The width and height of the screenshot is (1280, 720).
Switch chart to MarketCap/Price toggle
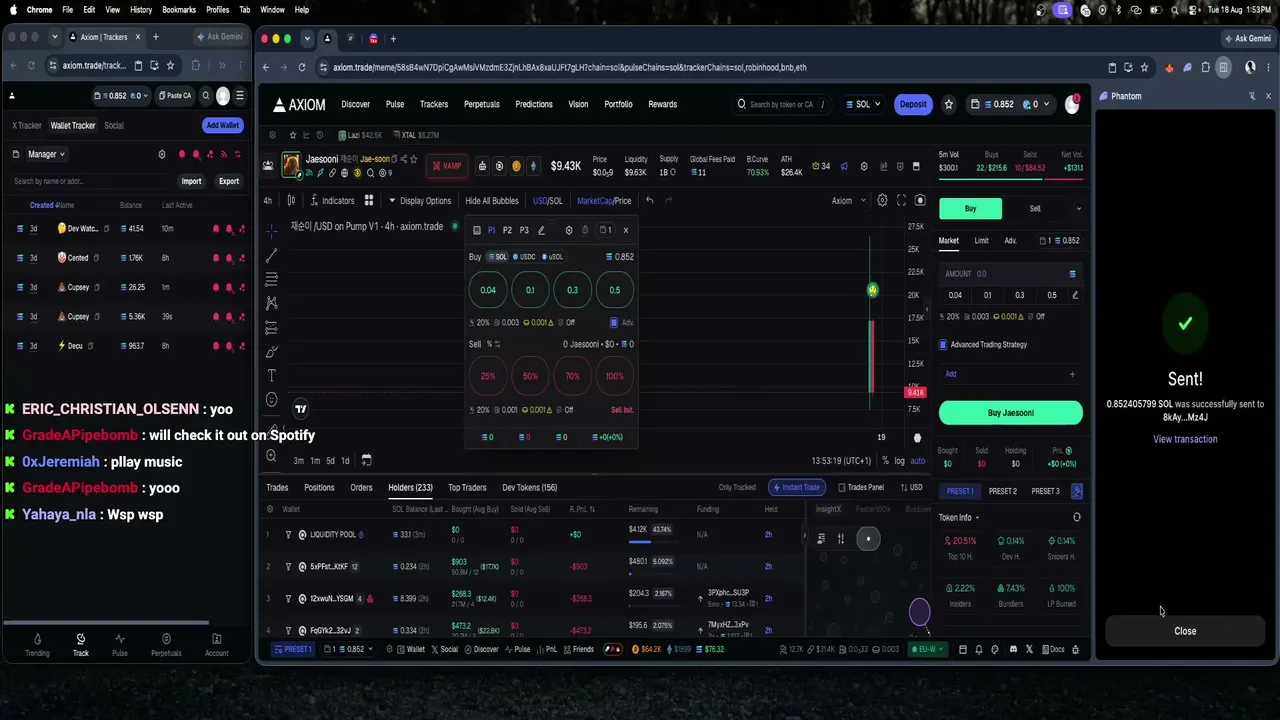click(604, 201)
